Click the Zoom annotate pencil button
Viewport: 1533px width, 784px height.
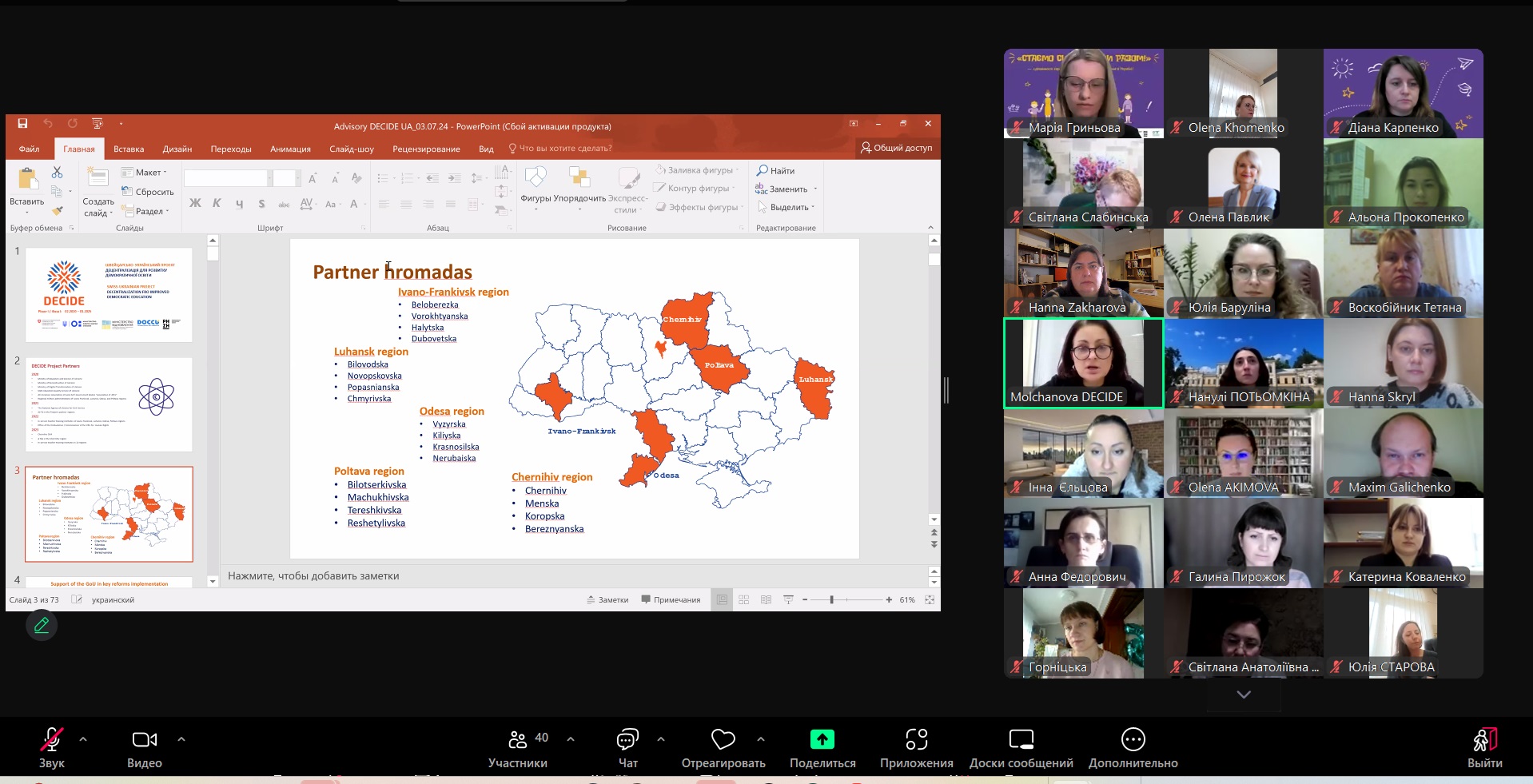(42, 626)
